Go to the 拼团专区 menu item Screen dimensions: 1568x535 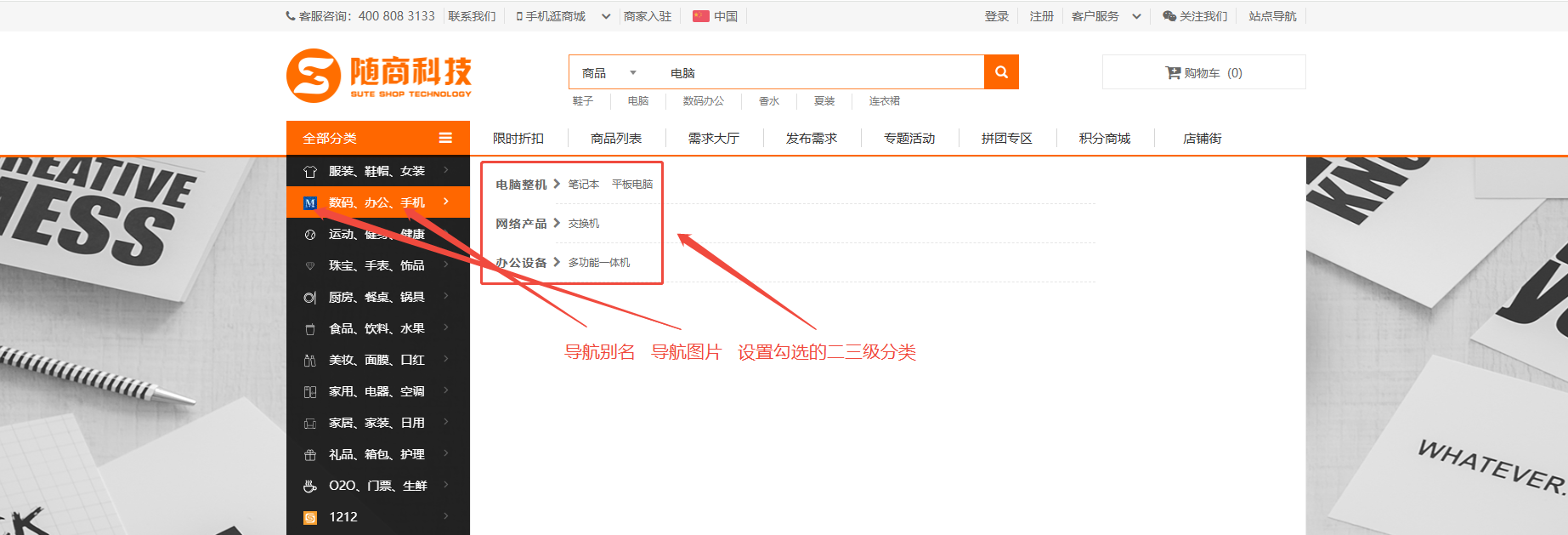tap(1007, 139)
